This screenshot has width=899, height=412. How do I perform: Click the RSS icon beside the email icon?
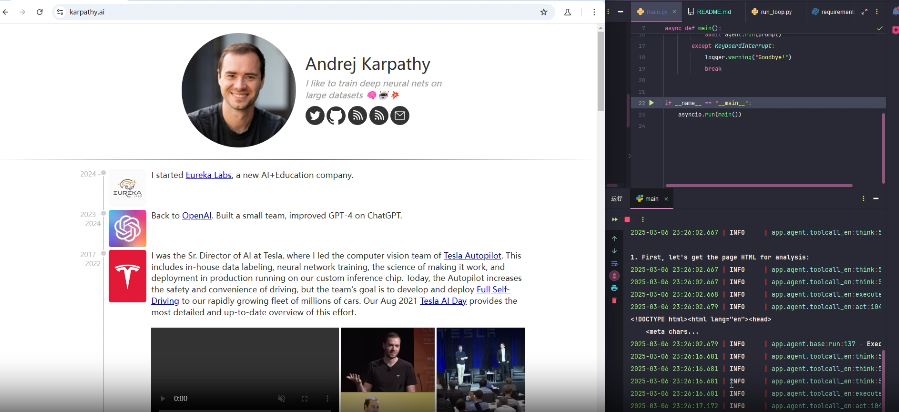tap(378, 116)
